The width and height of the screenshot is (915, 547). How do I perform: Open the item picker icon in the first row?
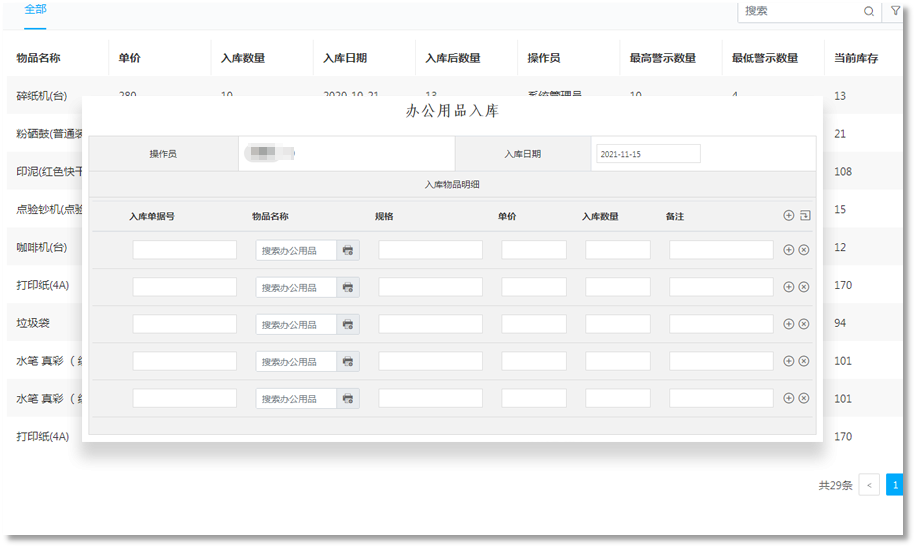click(x=348, y=250)
